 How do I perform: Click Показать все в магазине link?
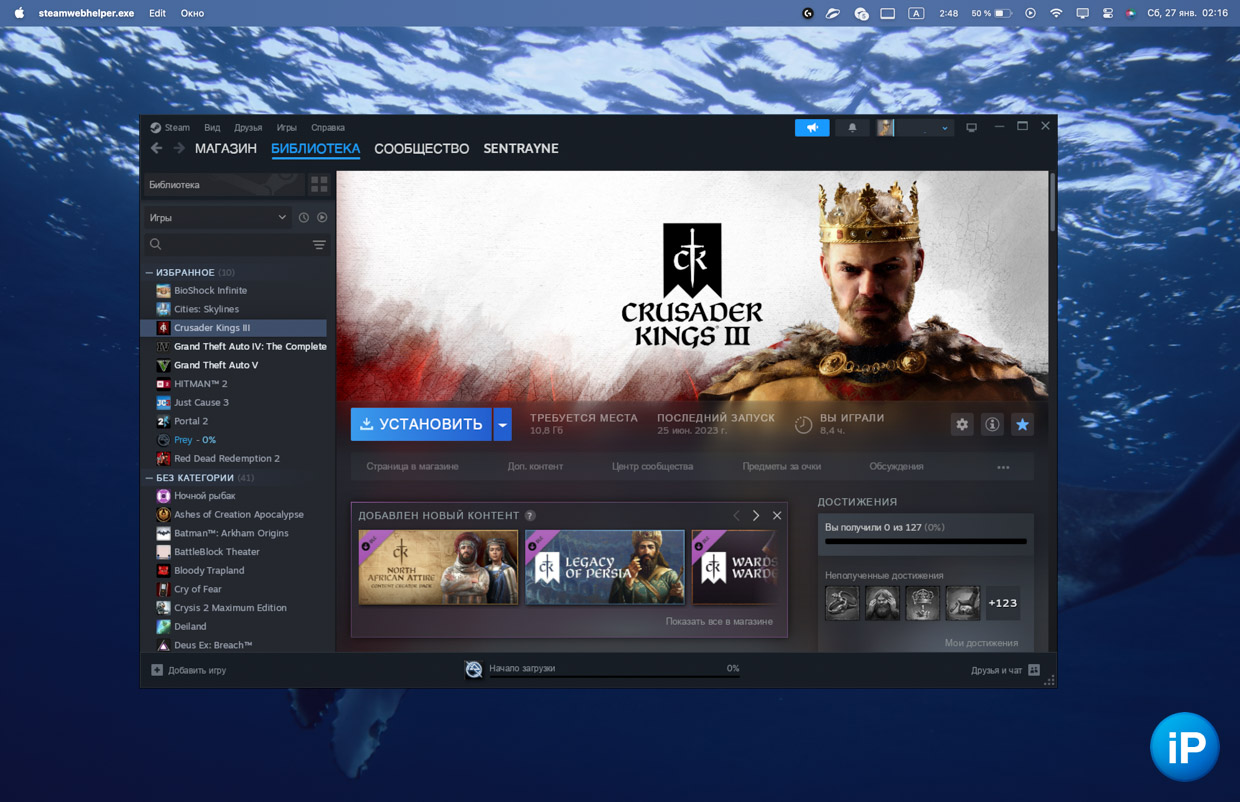719,622
